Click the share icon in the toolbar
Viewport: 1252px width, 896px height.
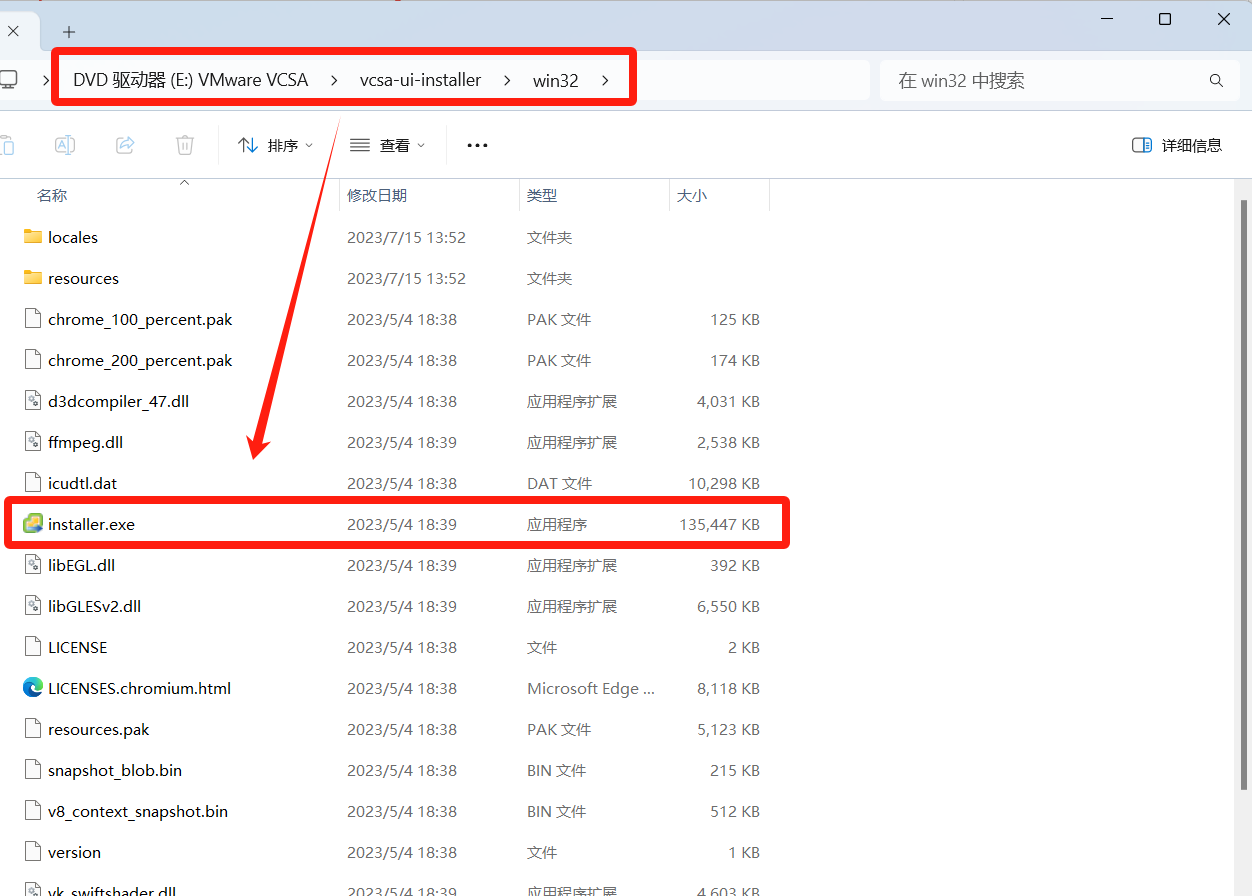125,145
